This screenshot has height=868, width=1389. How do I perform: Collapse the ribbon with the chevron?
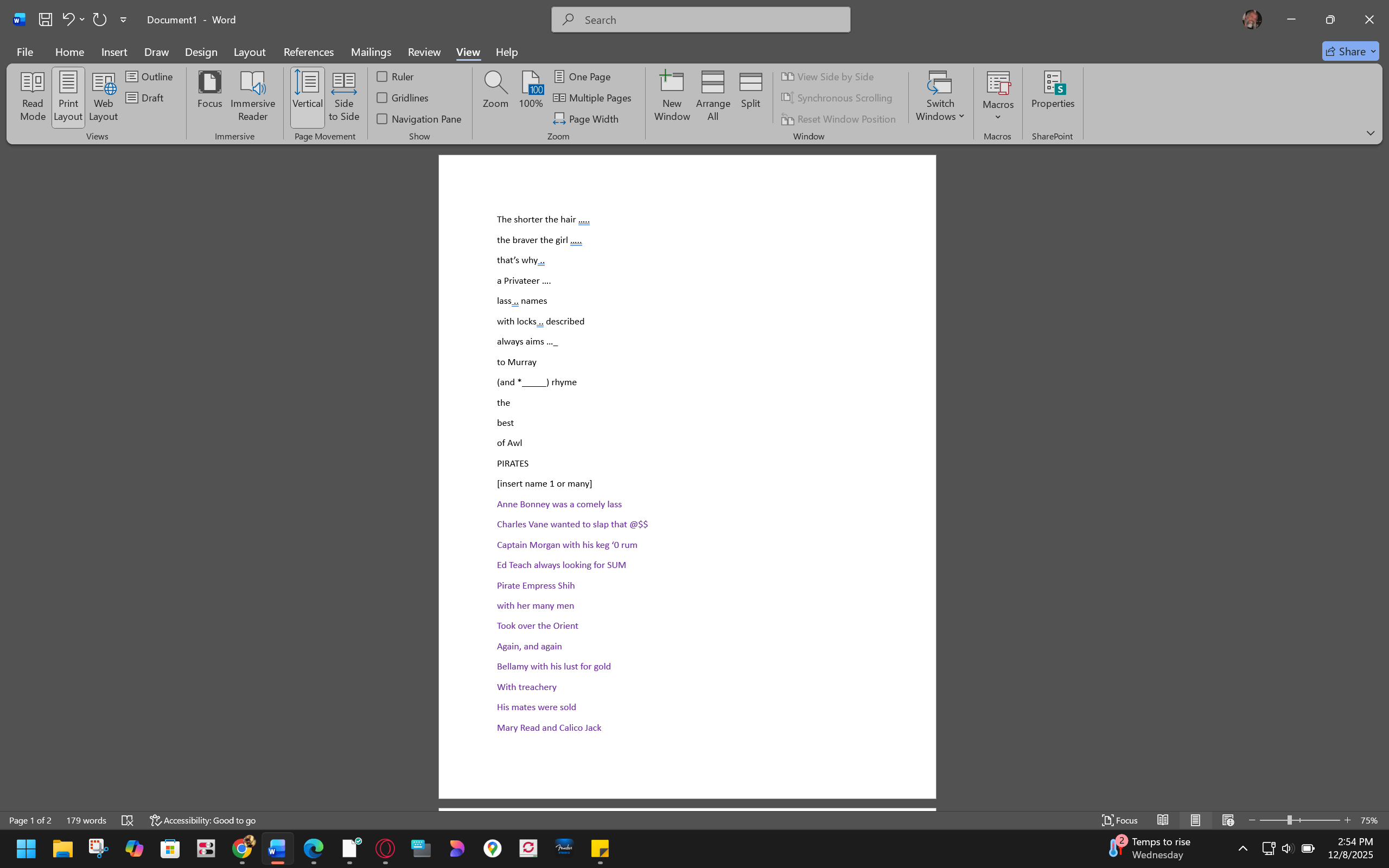pyautogui.click(x=1371, y=133)
